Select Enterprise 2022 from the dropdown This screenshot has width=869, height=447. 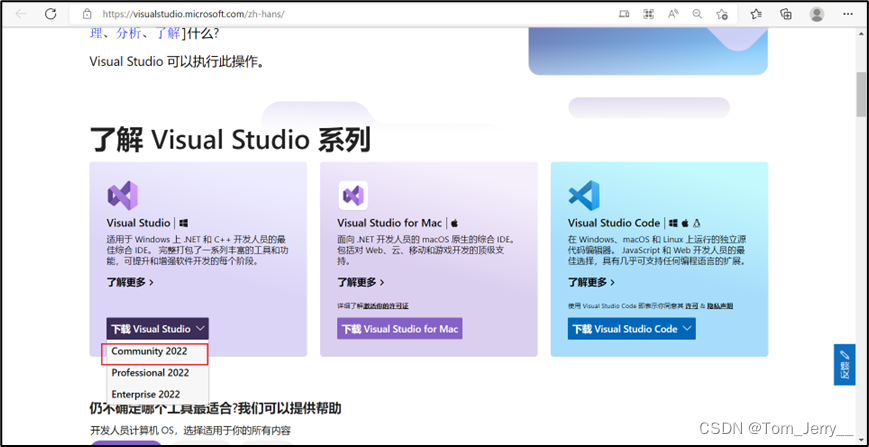(157, 394)
